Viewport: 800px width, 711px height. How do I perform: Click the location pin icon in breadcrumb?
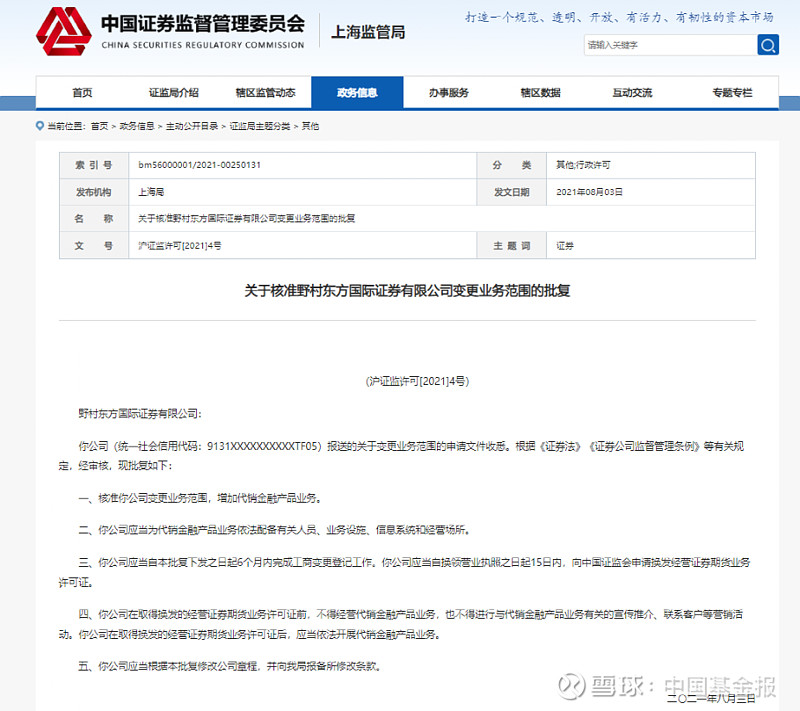(x=40, y=125)
